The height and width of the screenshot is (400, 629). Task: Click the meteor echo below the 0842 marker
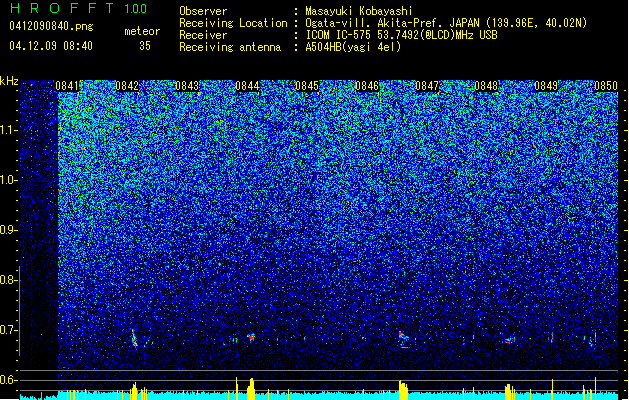[x=134, y=338]
